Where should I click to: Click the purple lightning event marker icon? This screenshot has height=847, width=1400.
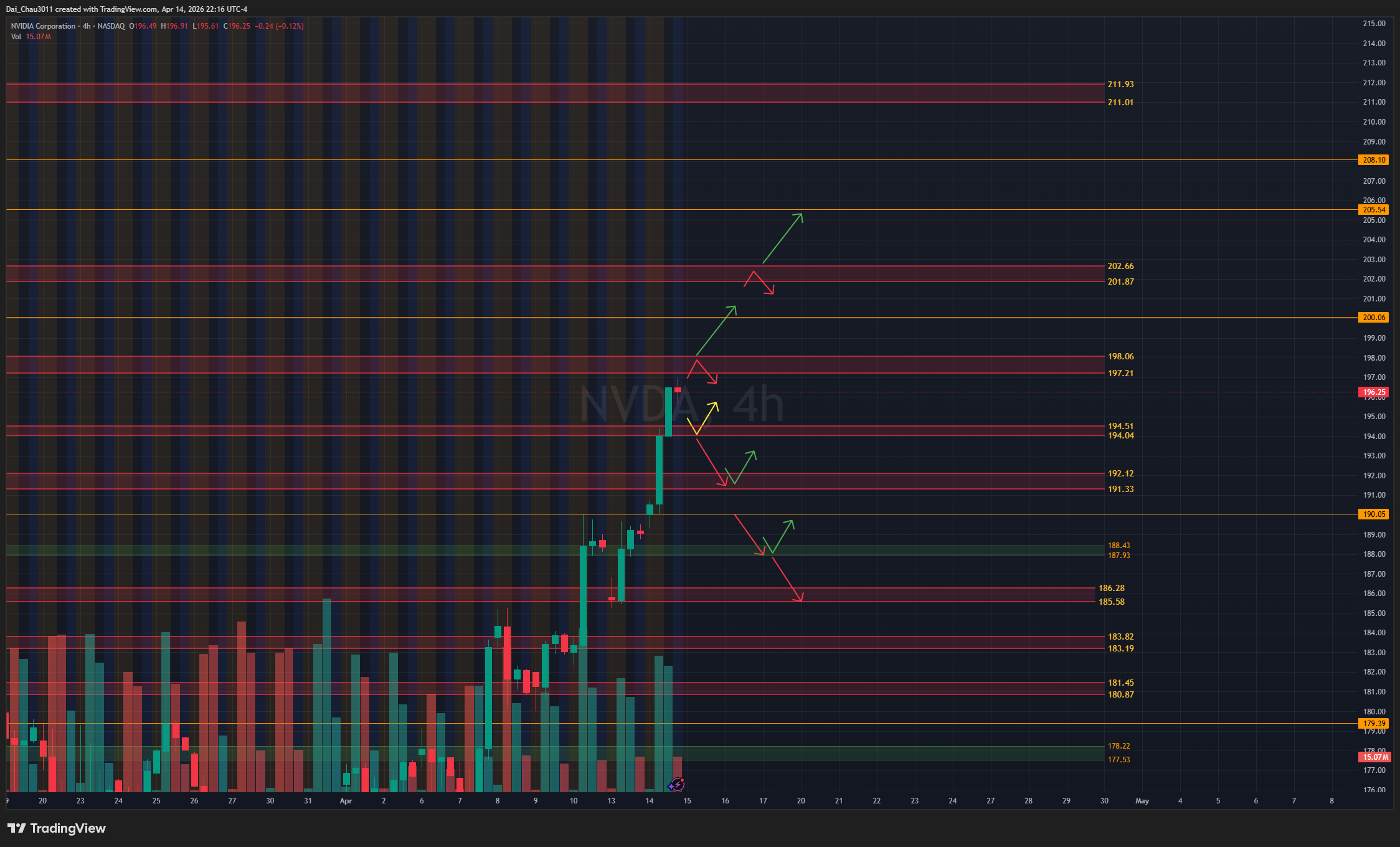[677, 784]
